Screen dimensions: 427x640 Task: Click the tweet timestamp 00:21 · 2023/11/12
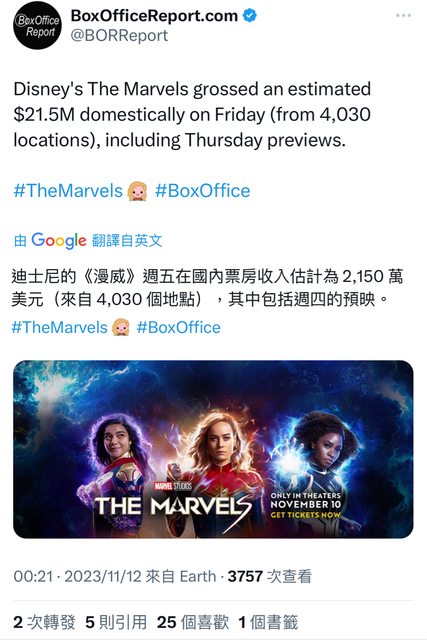(x=78, y=576)
